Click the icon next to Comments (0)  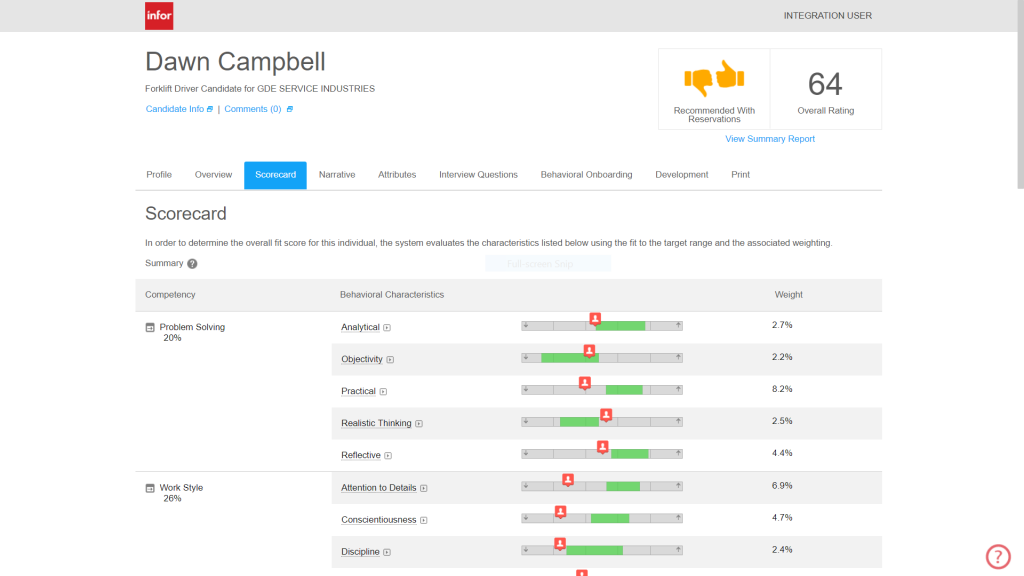point(288,109)
